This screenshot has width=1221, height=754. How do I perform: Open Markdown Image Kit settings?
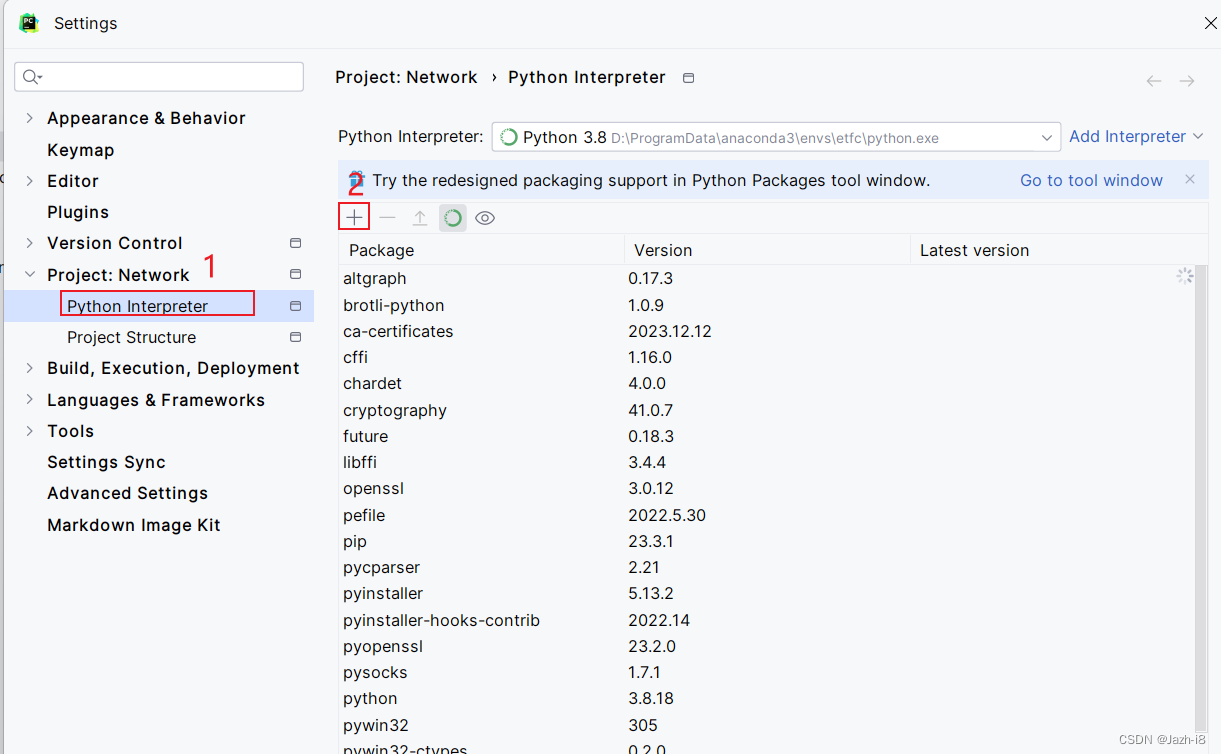coord(134,525)
